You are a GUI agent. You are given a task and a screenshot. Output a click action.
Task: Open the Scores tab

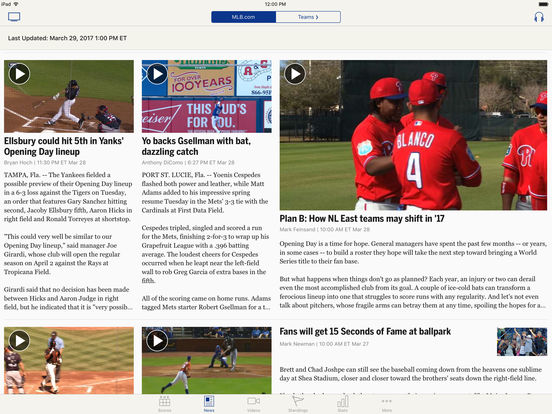[x=164, y=404]
